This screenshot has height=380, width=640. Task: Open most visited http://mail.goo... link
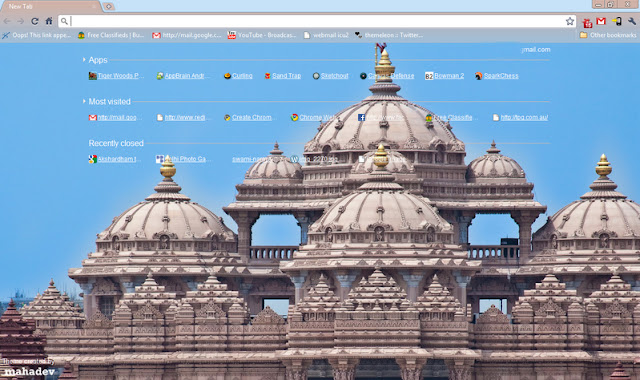[115, 118]
